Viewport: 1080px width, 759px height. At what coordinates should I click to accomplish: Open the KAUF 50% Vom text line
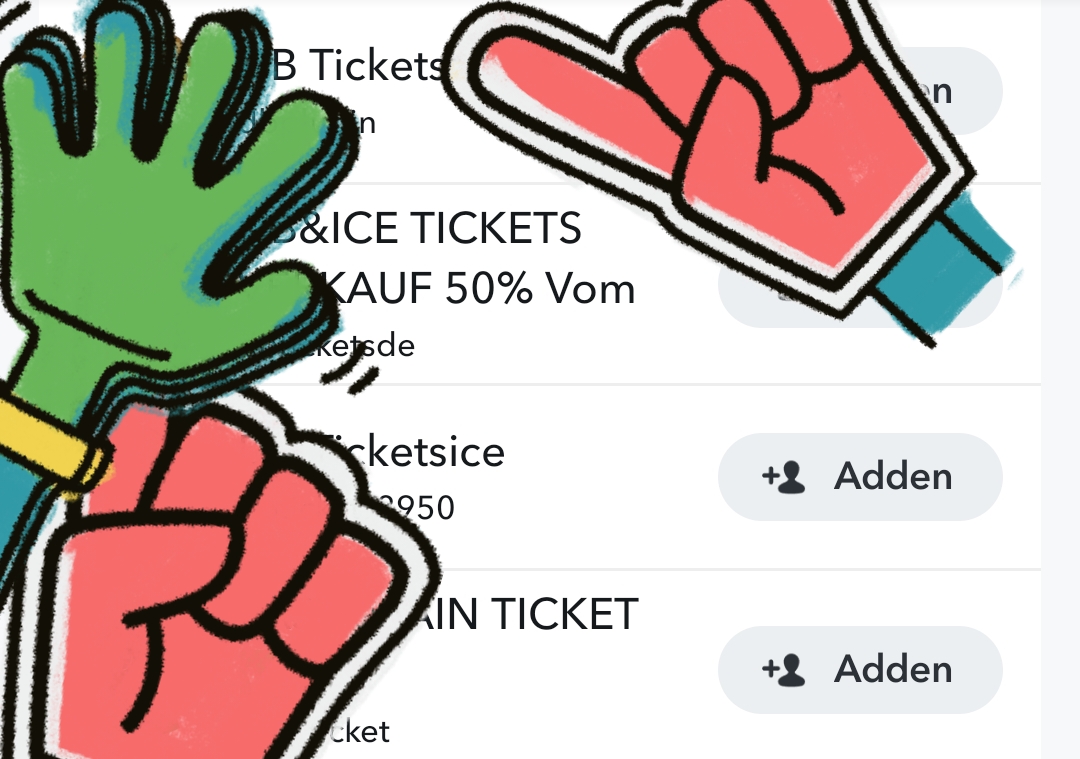pyautogui.click(x=479, y=288)
